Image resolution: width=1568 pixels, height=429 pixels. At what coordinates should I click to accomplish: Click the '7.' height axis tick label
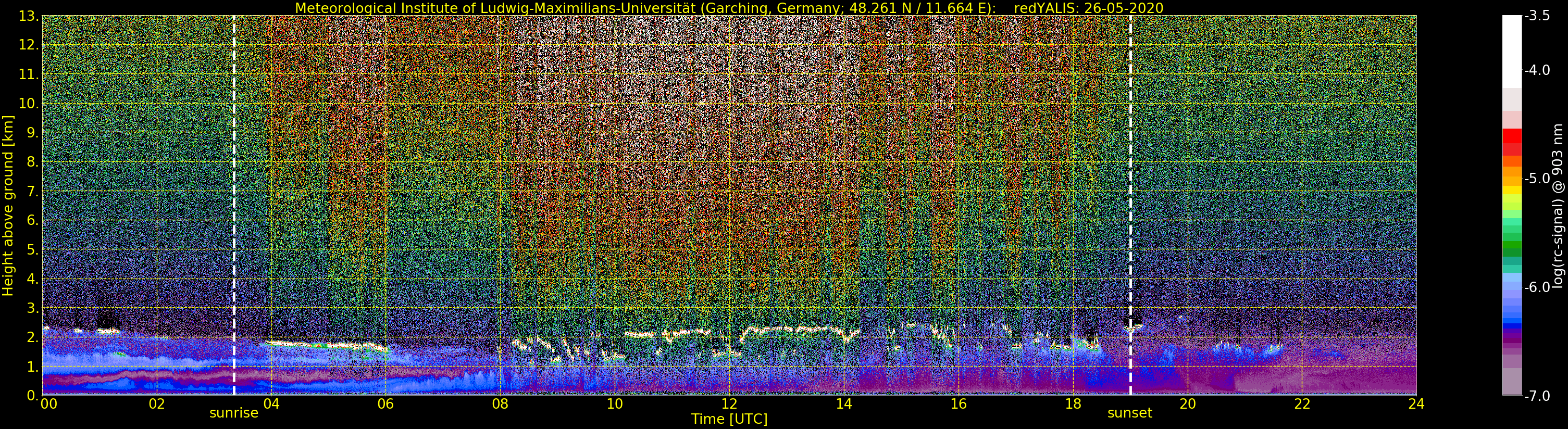point(33,191)
